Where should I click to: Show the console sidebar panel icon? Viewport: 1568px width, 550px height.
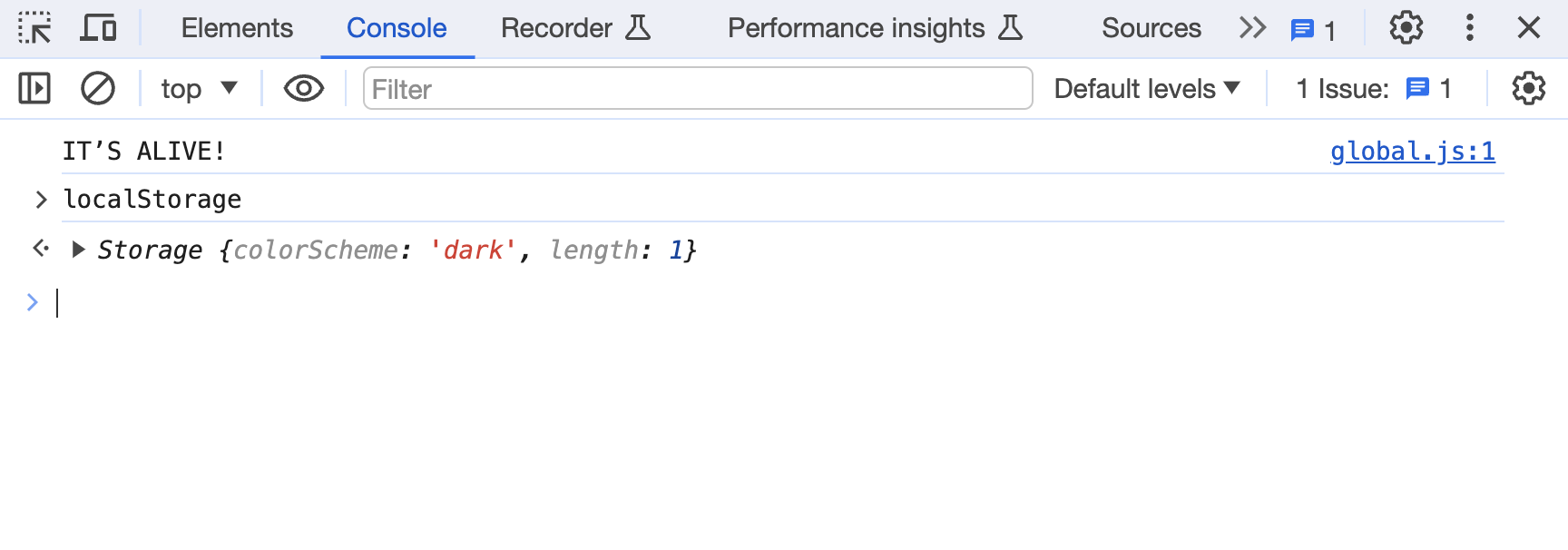(x=34, y=89)
